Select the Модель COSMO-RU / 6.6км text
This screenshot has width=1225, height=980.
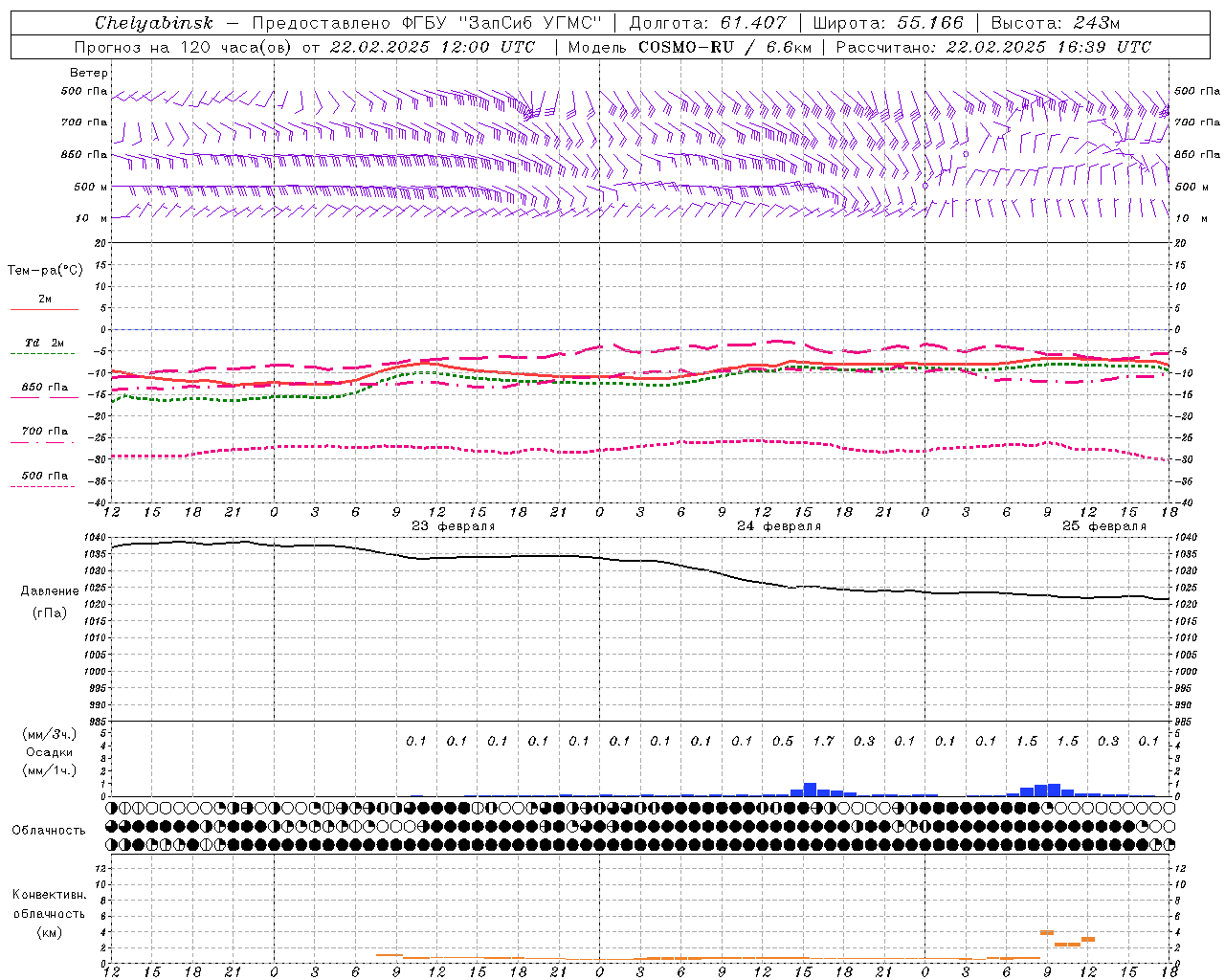pos(688,47)
